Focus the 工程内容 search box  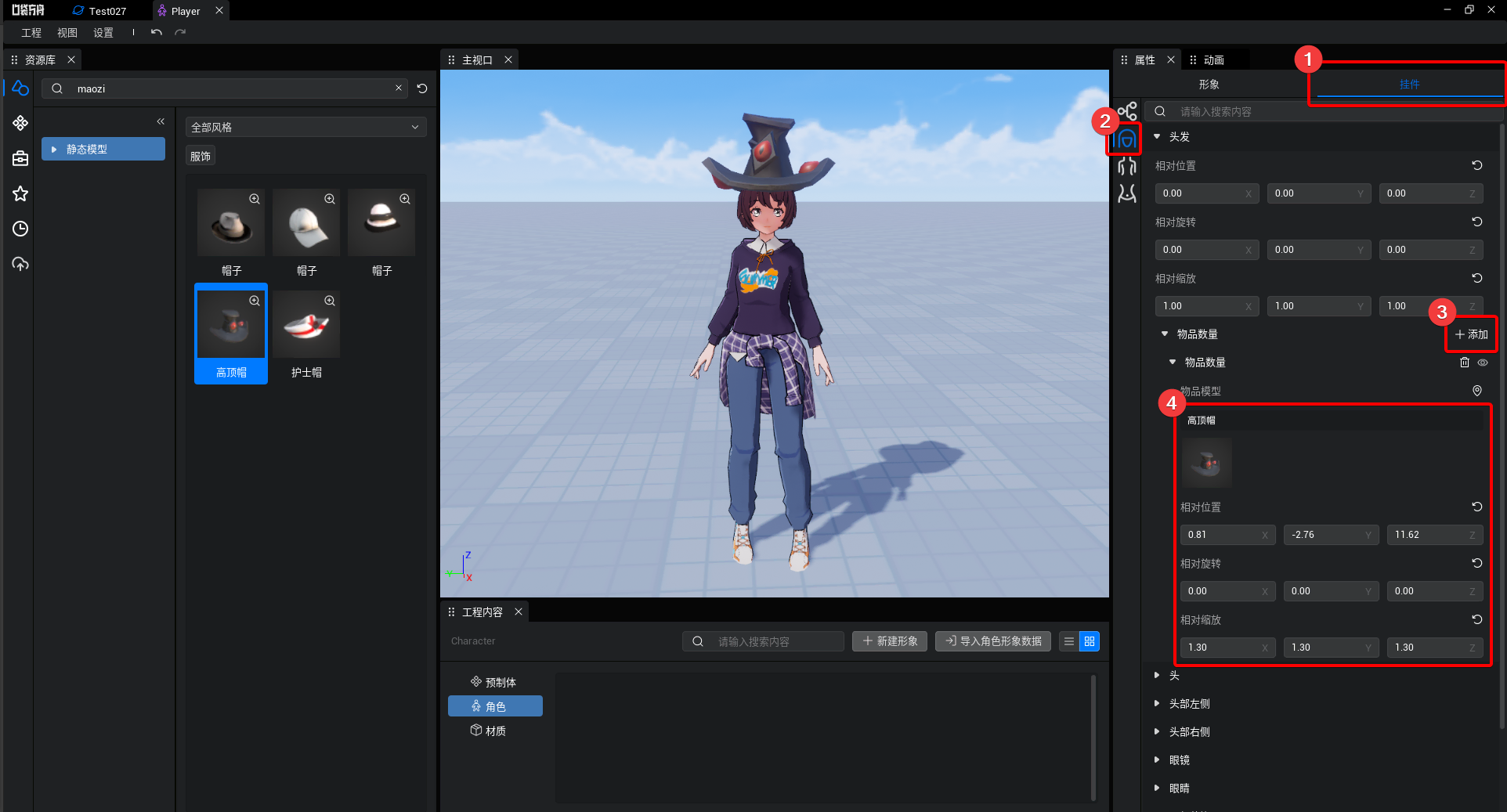(763, 641)
